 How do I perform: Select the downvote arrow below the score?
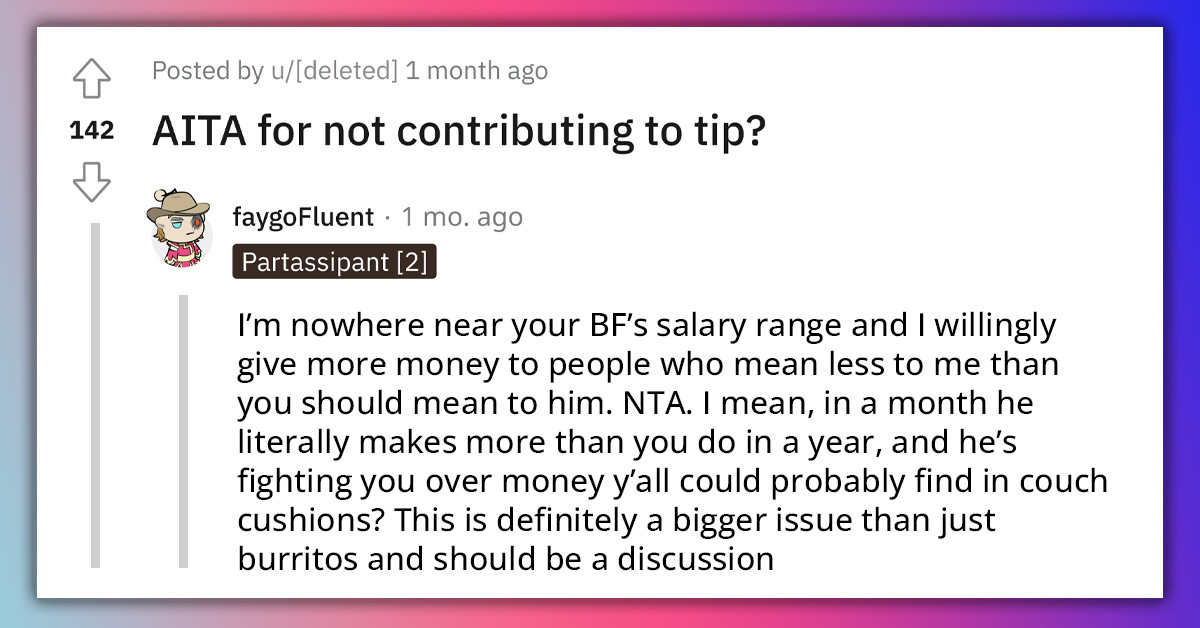click(x=92, y=180)
